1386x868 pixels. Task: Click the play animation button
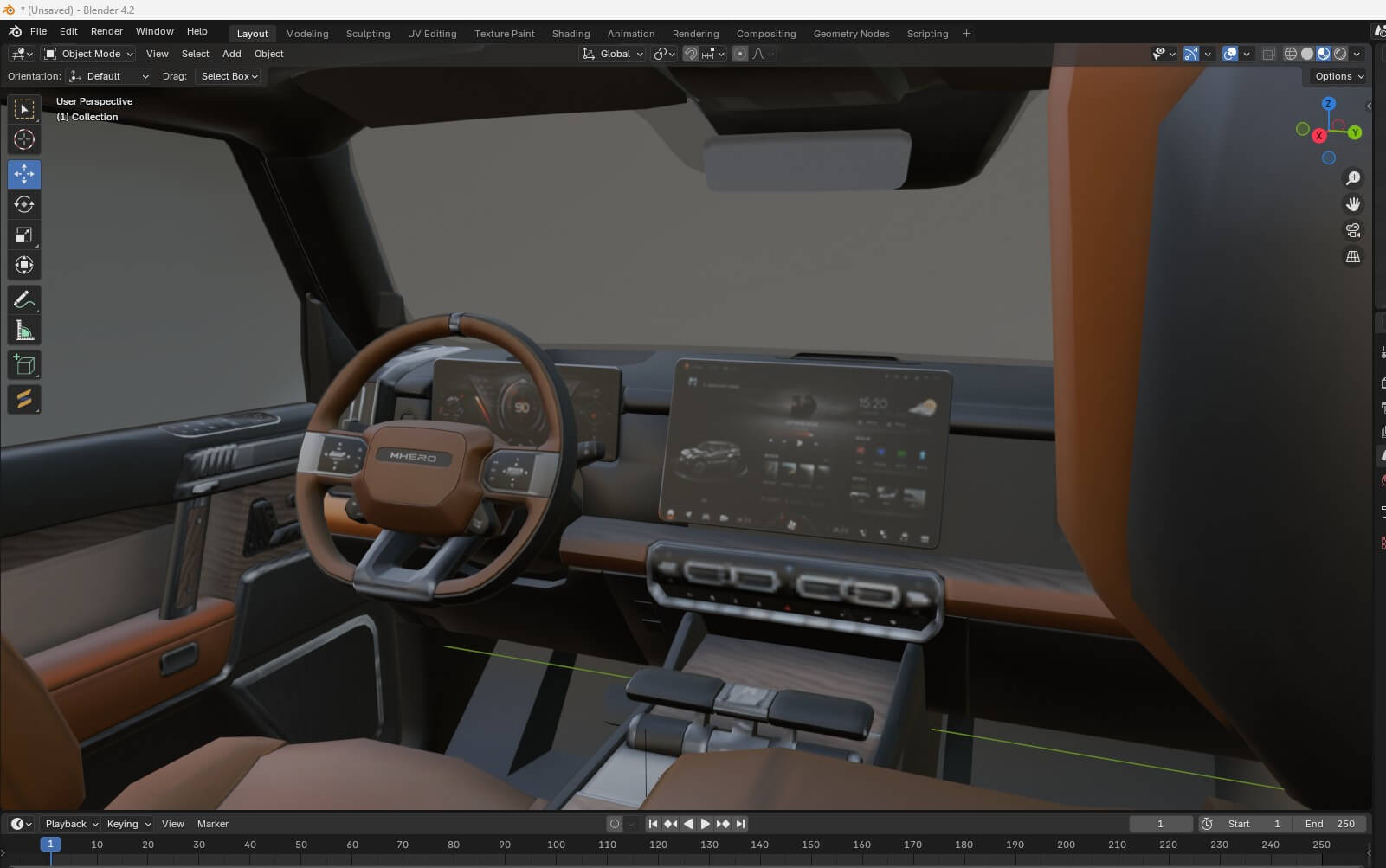706,824
